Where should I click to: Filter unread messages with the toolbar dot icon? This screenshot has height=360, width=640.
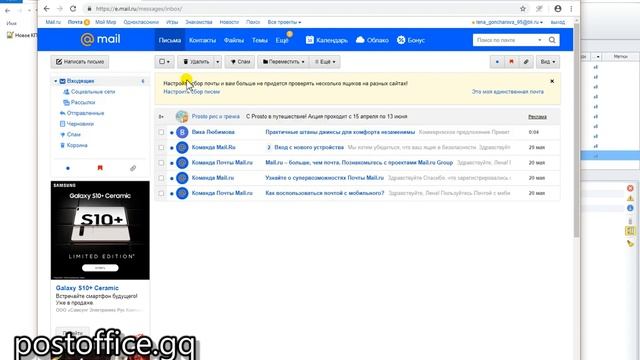click(497, 62)
